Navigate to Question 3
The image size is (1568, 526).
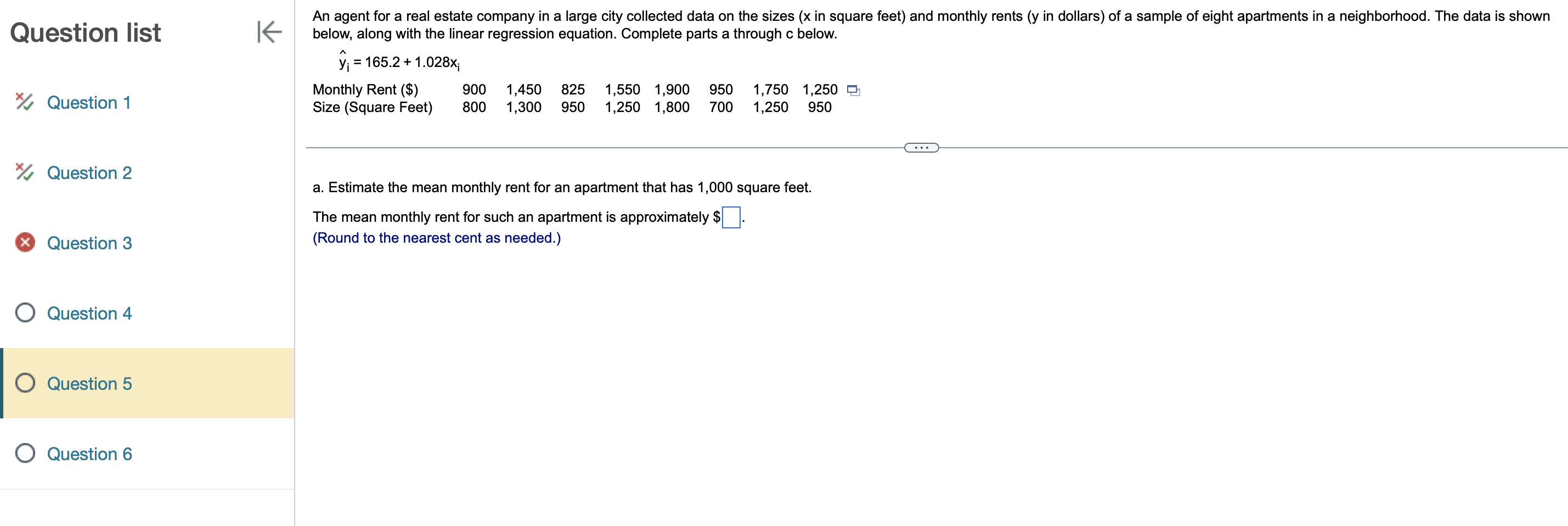tap(89, 243)
